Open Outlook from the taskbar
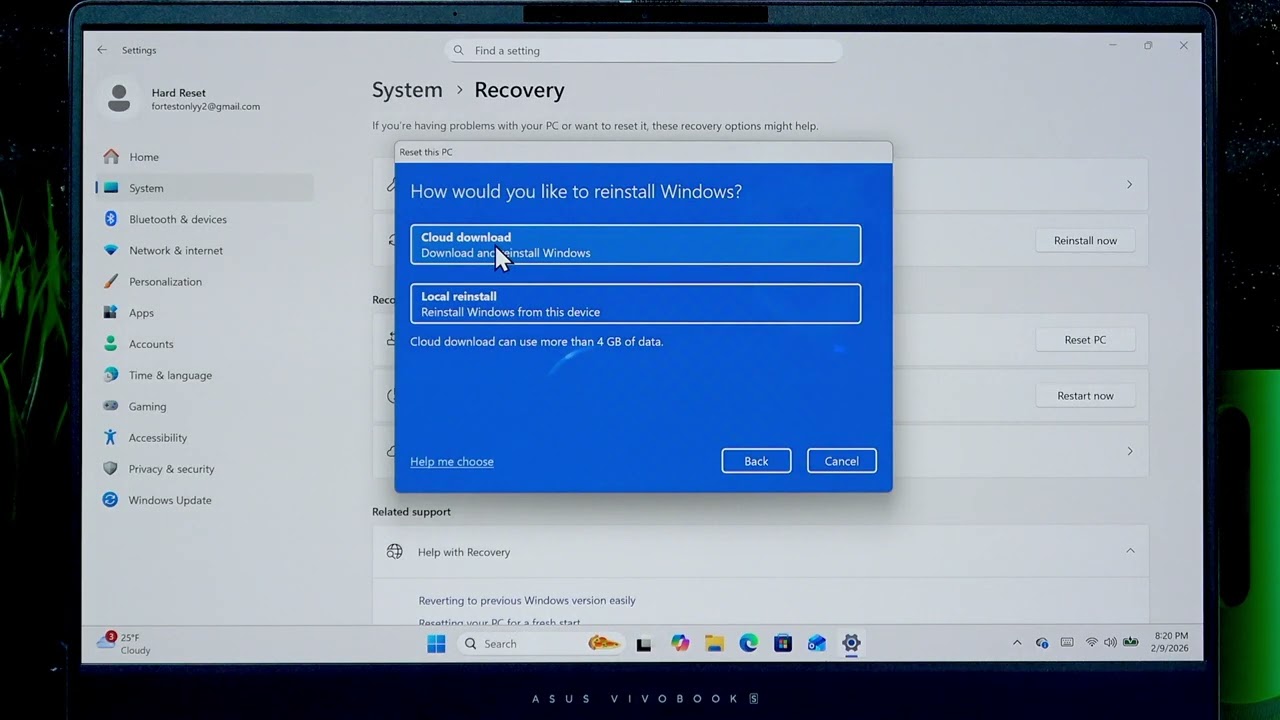 click(x=817, y=644)
